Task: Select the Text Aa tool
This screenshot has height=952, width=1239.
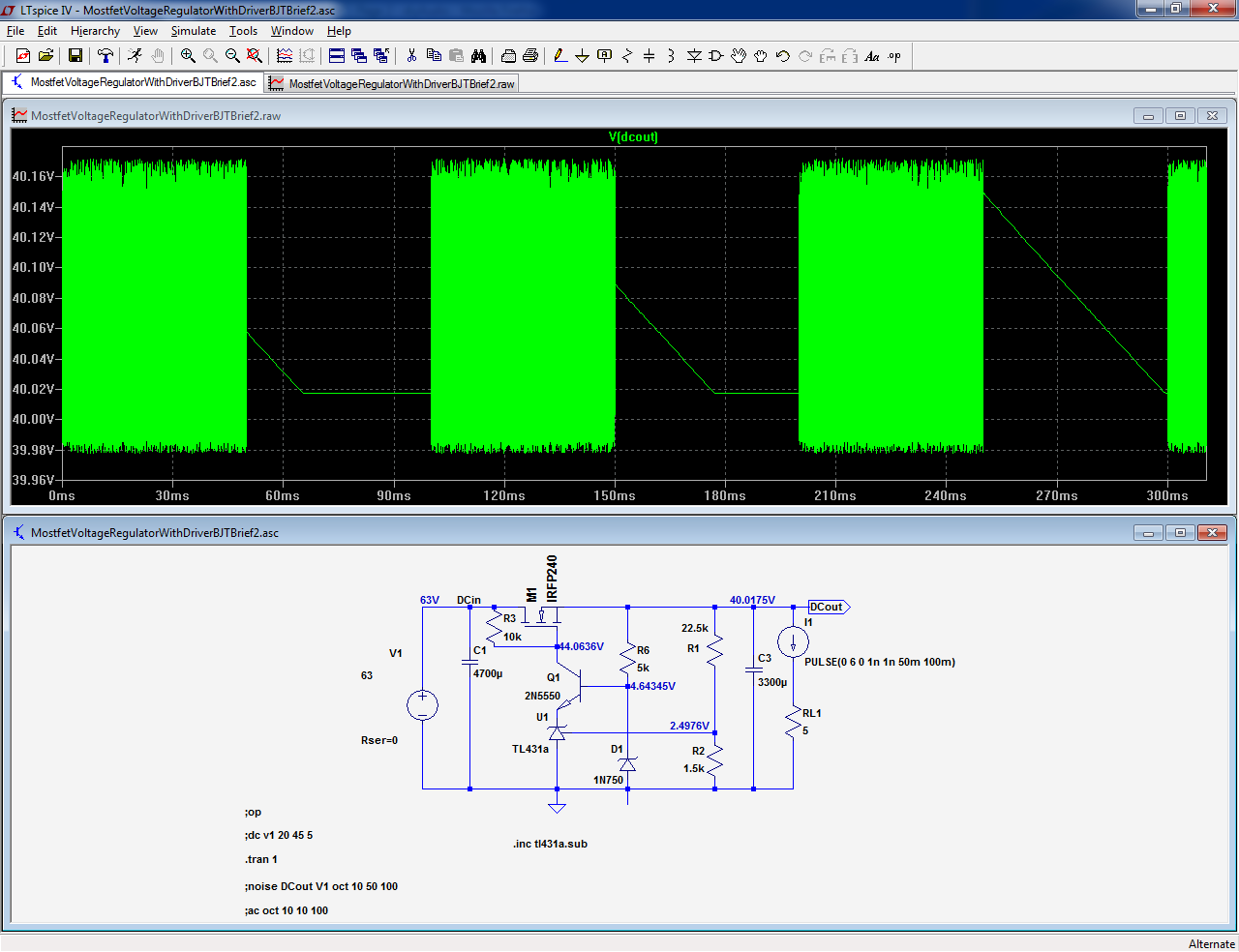Action: [x=872, y=56]
